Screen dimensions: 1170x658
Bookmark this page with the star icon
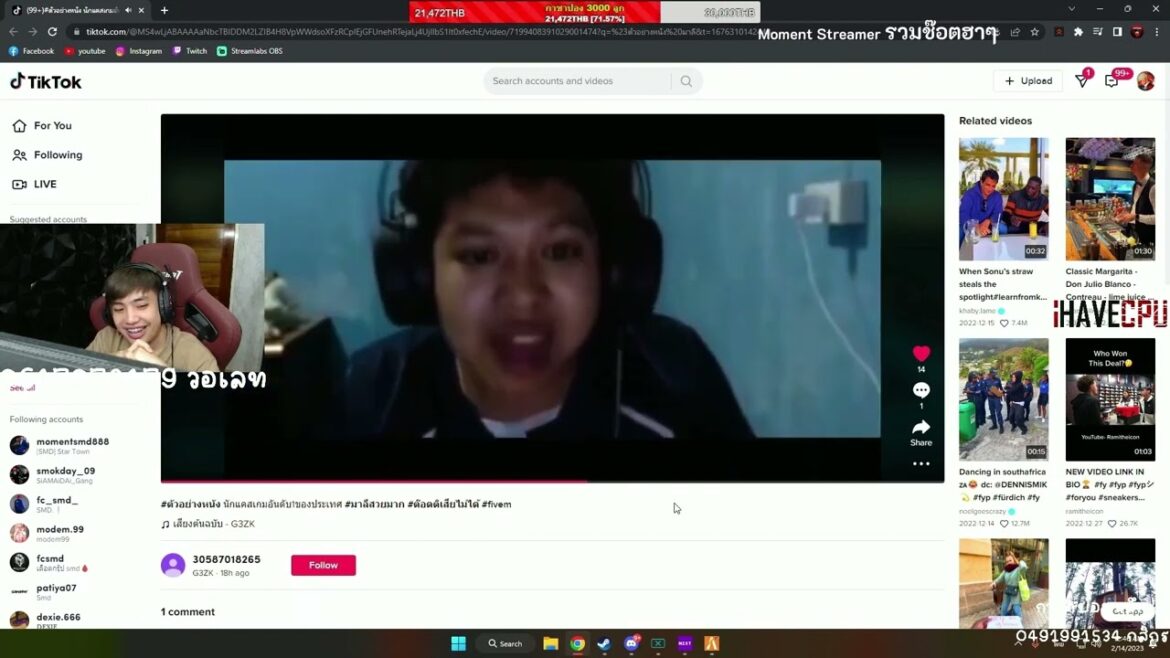coord(1034,32)
